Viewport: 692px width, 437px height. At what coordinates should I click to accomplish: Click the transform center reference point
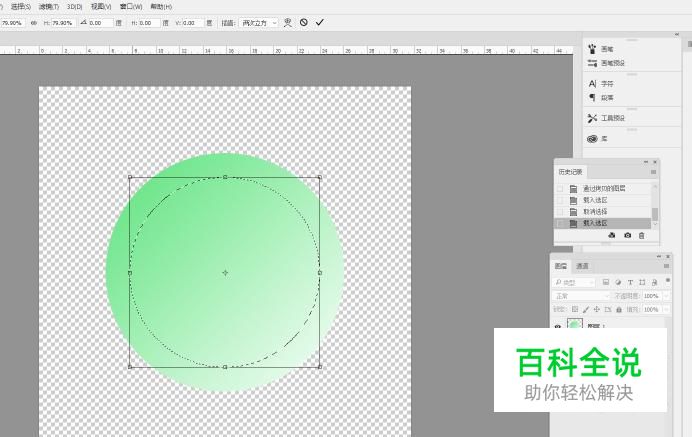(x=225, y=273)
